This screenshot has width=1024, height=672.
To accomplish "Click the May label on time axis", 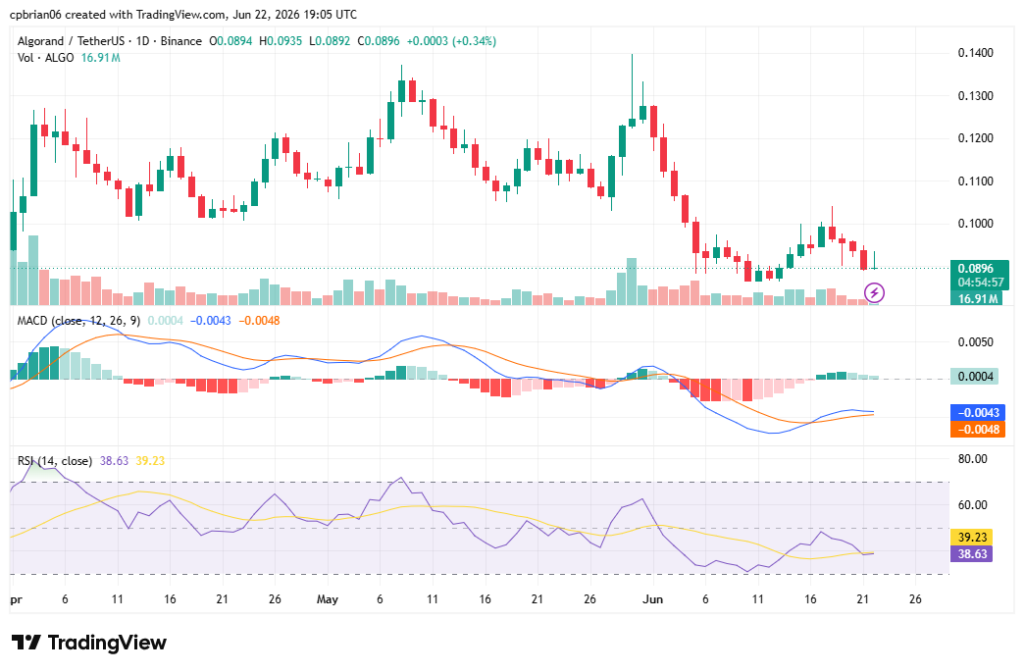I will pos(327,600).
